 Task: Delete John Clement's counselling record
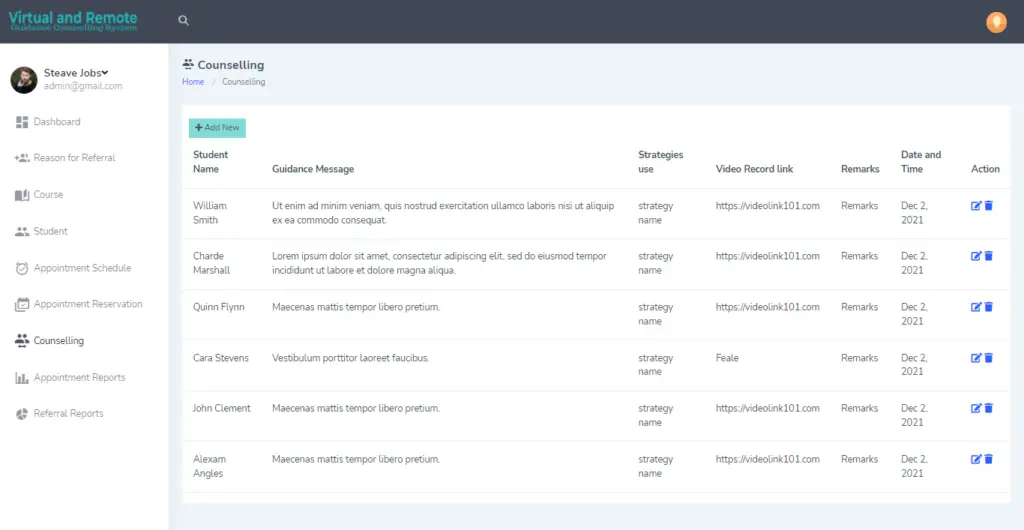(x=989, y=408)
